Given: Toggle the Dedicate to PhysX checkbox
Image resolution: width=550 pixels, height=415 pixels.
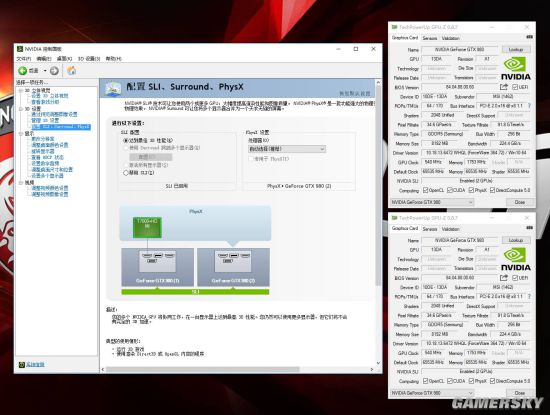Looking at the screenshot, I should (251, 159).
